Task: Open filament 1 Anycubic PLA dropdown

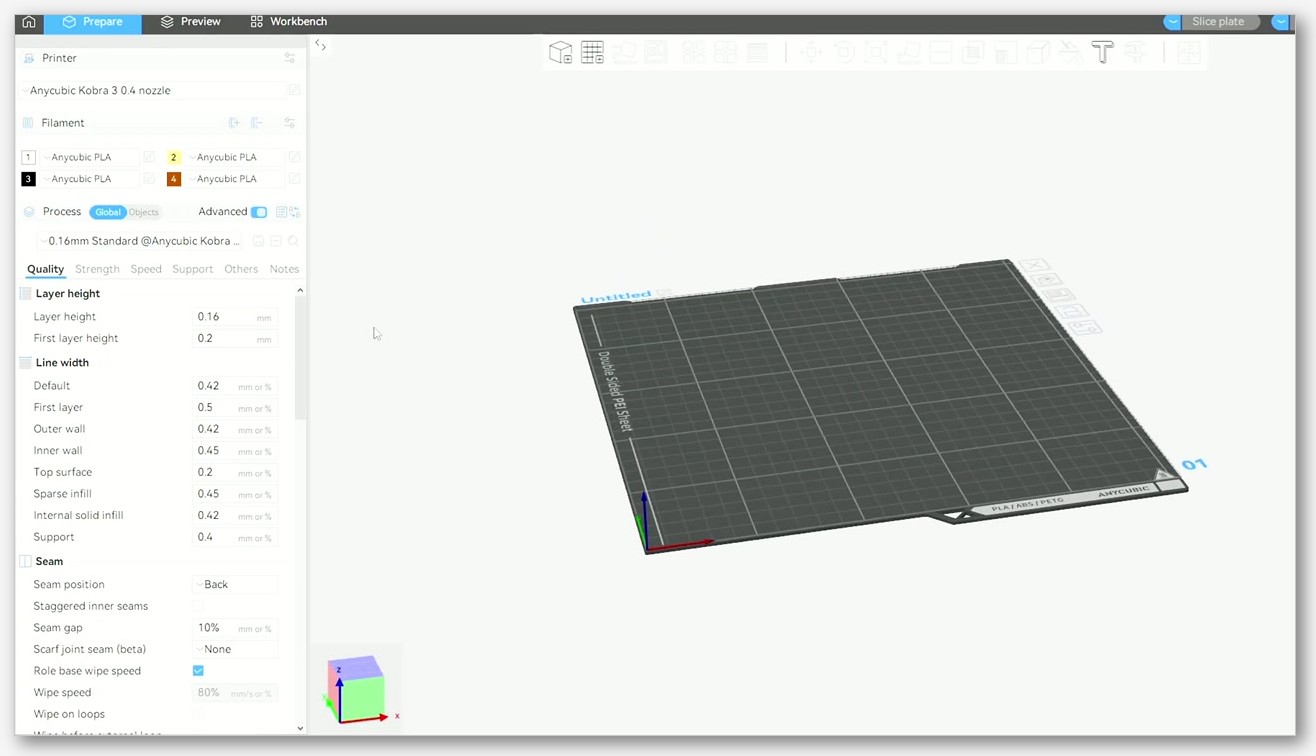Action: pos(91,157)
